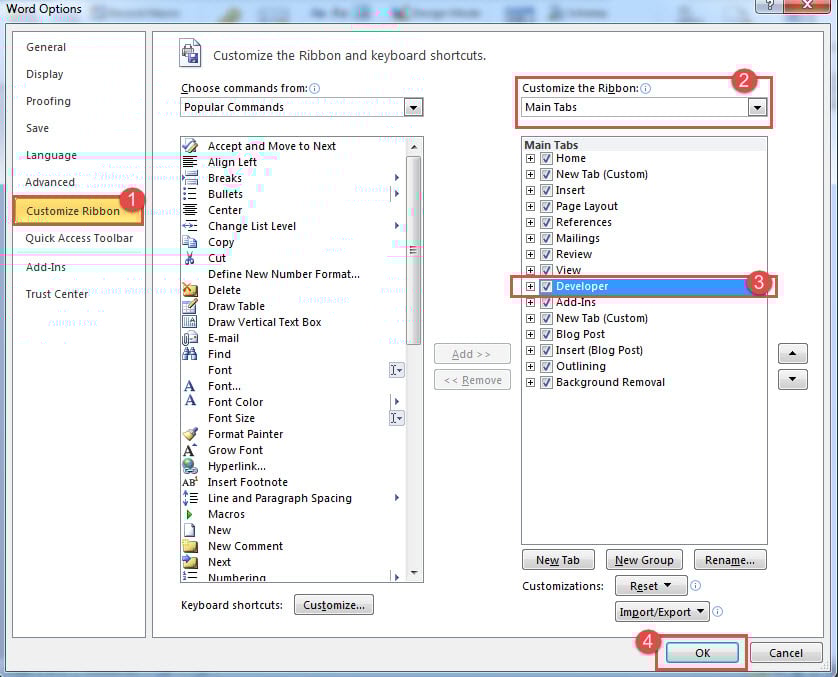838x677 pixels.
Task: Choose the Cut command
Action: 216,258
